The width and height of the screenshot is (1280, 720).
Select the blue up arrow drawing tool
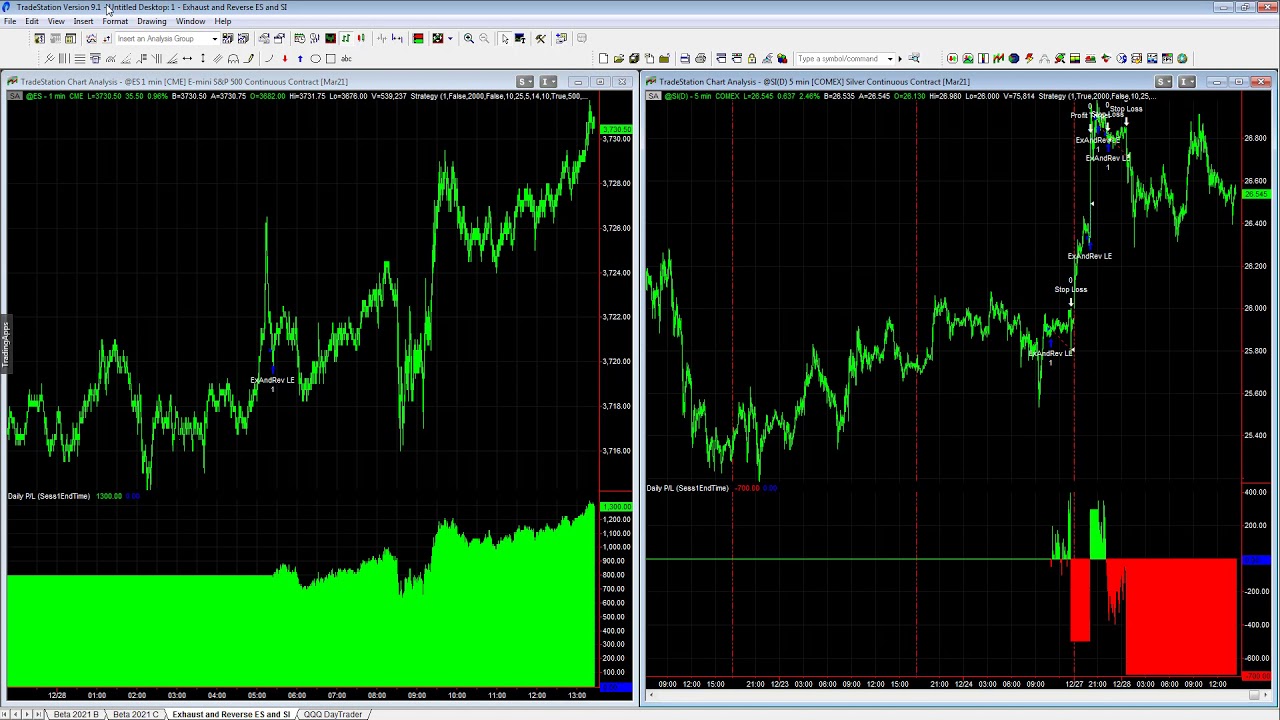click(300, 58)
